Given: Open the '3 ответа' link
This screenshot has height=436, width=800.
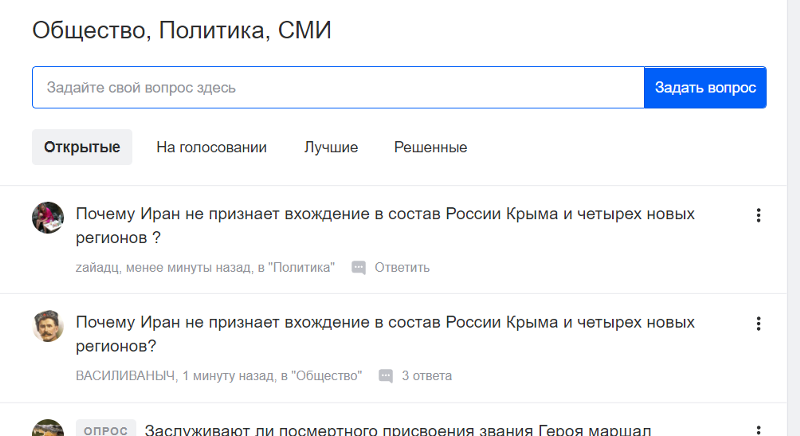Looking at the screenshot, I should pos(427,376).
